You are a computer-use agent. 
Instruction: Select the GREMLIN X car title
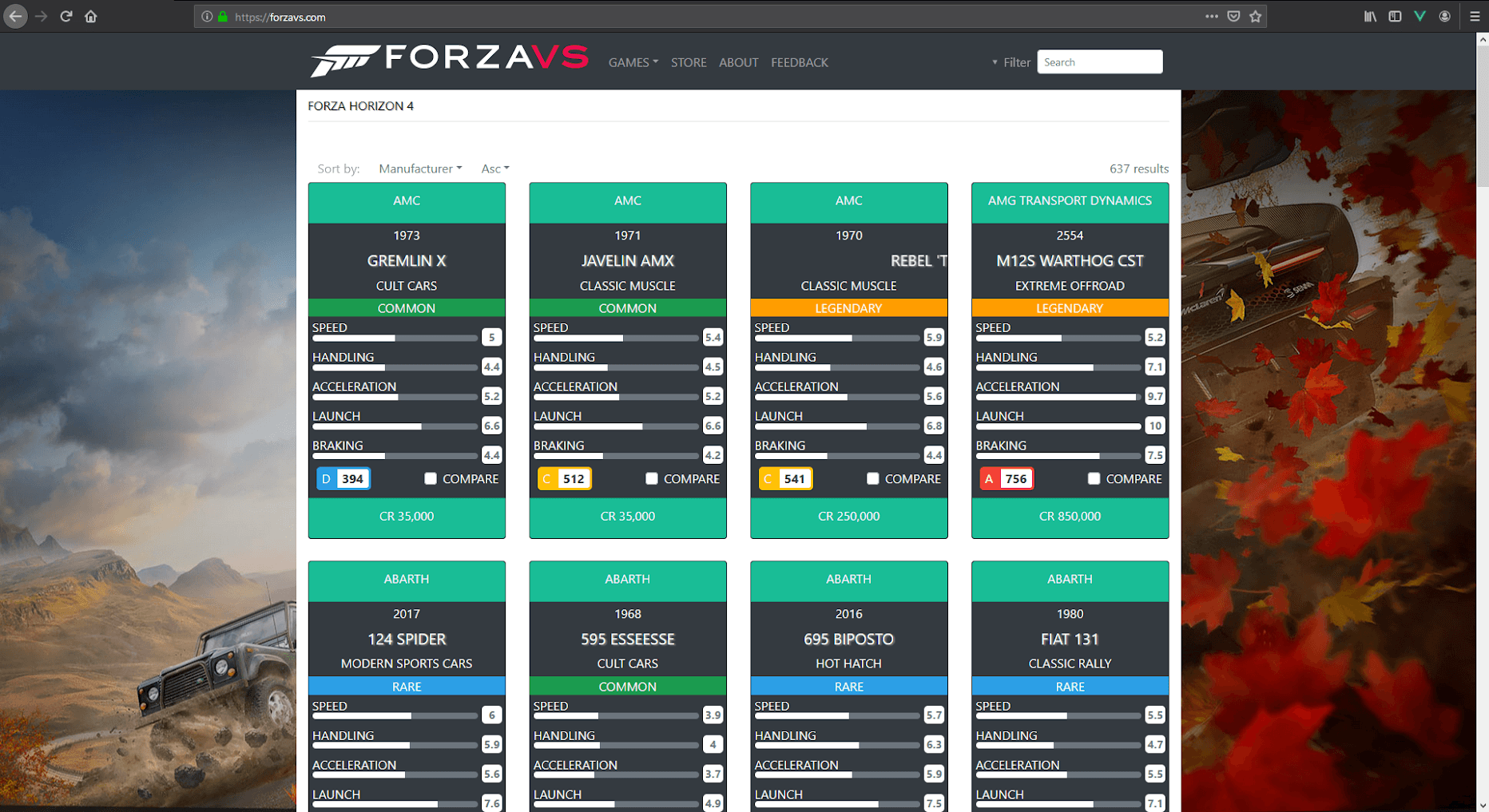point(407,261)
